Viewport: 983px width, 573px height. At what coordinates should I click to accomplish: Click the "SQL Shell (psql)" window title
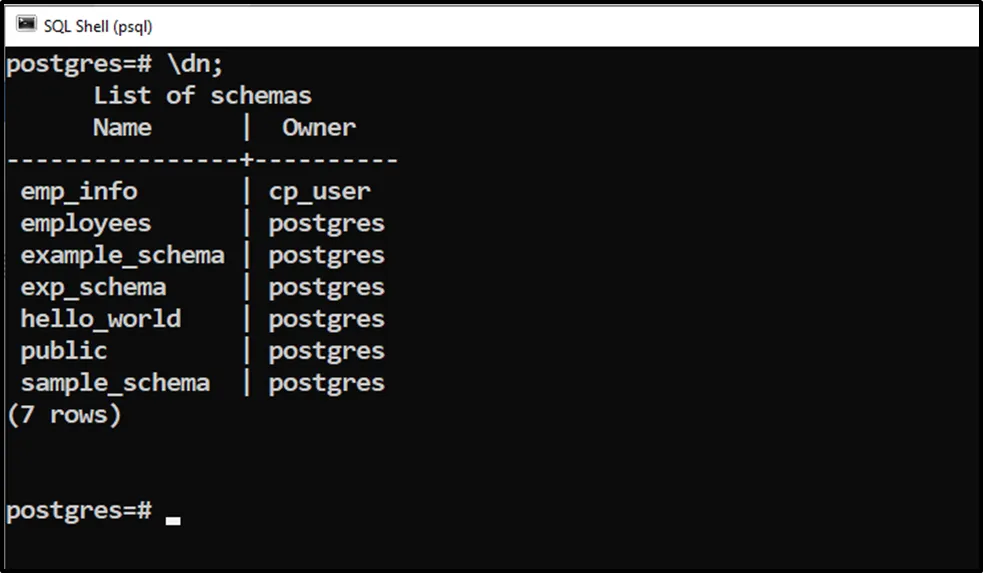(x=98, y=26)
